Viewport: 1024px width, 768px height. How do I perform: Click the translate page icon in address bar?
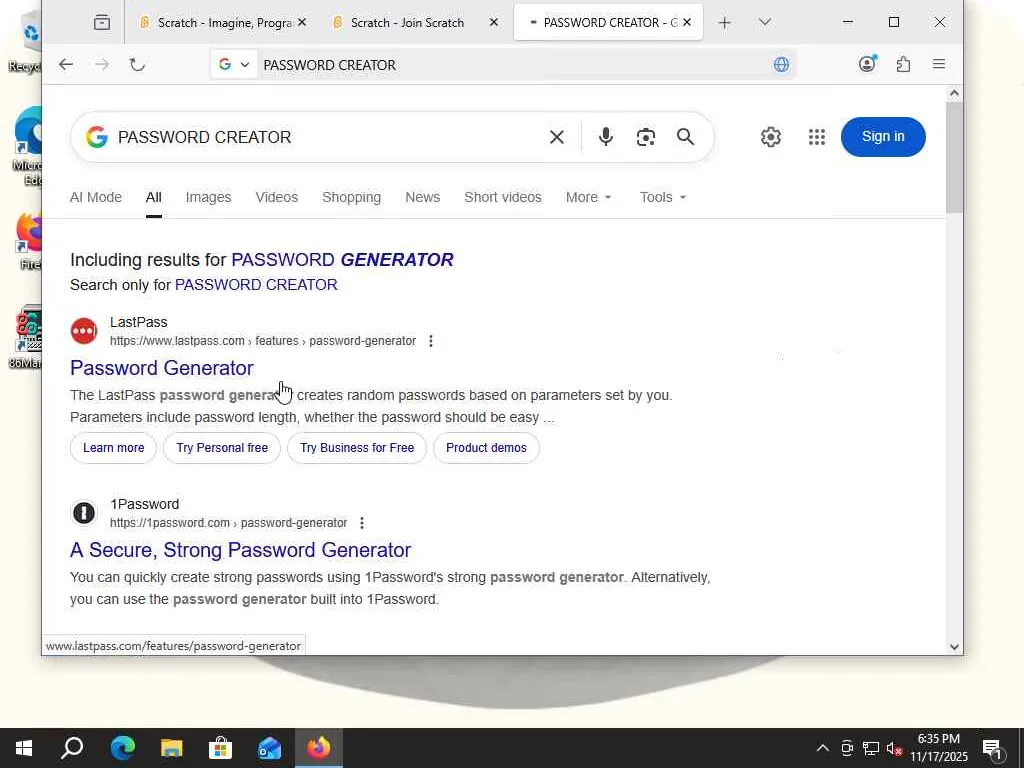781,65
